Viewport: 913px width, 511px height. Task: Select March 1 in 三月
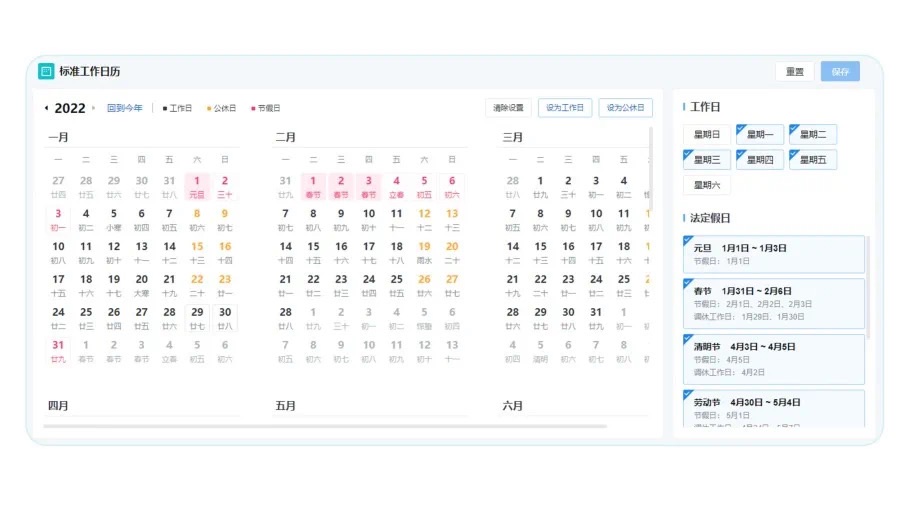pyautogui.click(x=540, y=187)
